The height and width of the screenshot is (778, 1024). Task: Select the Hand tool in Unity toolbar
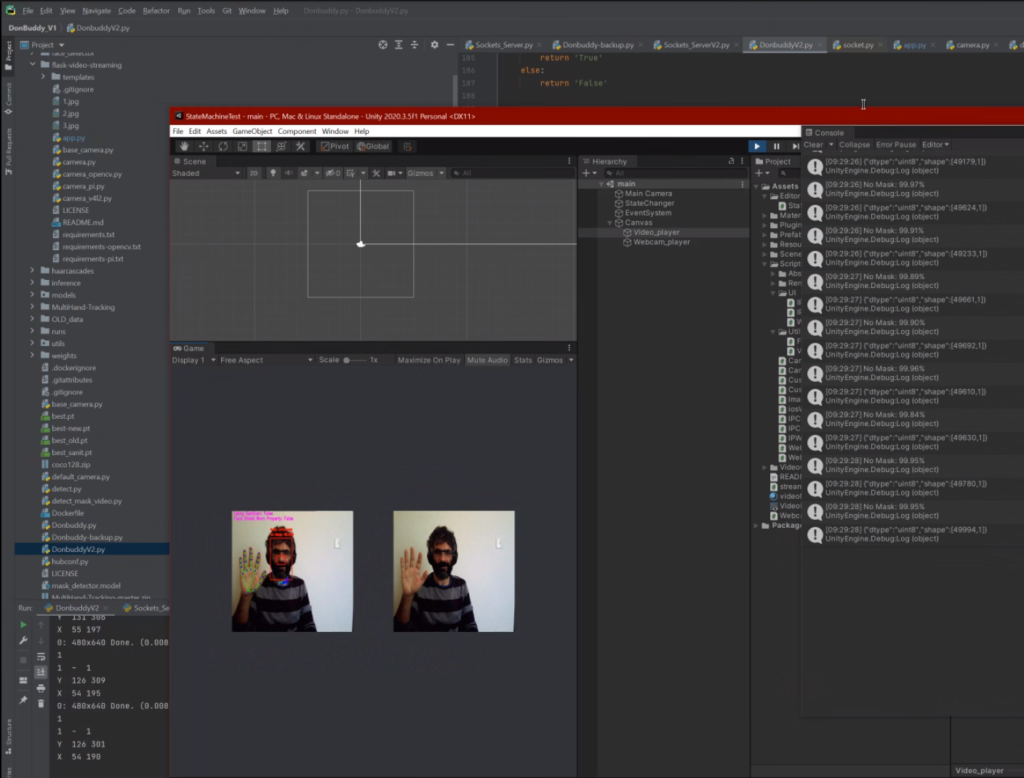click(x=183, y=146)
